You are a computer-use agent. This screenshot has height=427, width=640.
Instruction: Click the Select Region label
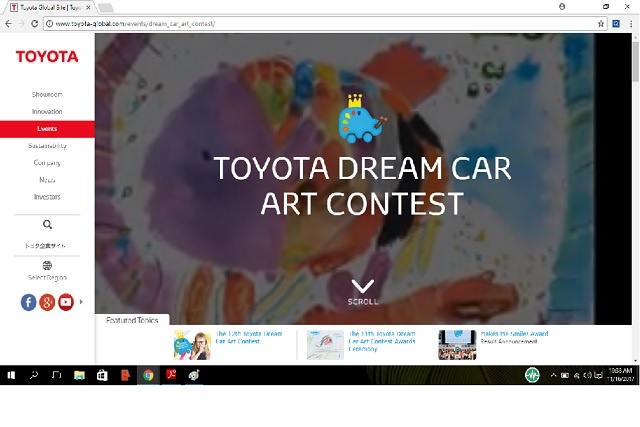click(47, 278)
